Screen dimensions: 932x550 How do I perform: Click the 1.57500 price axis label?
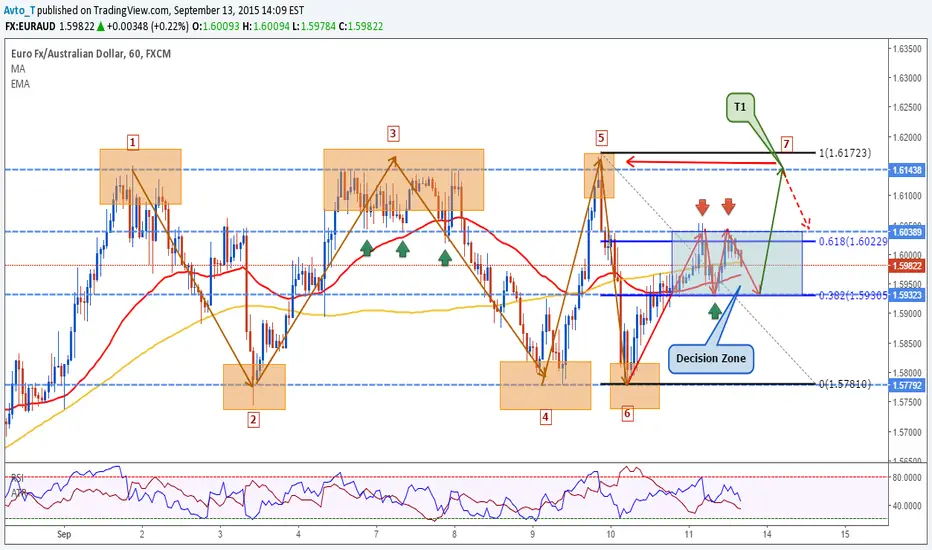[x=907, y=402]
